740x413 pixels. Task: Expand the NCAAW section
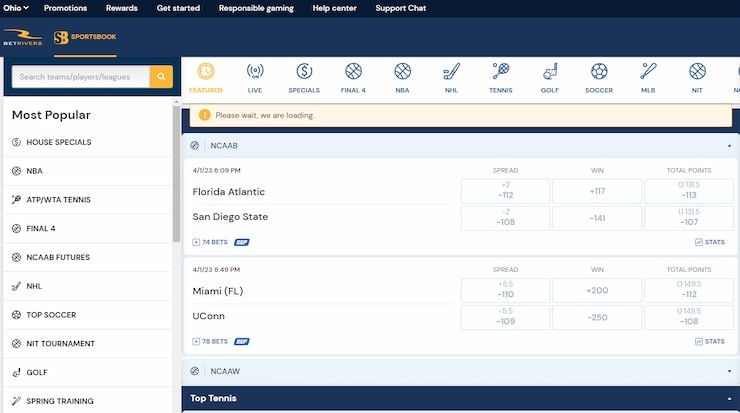tap(729, 371)
